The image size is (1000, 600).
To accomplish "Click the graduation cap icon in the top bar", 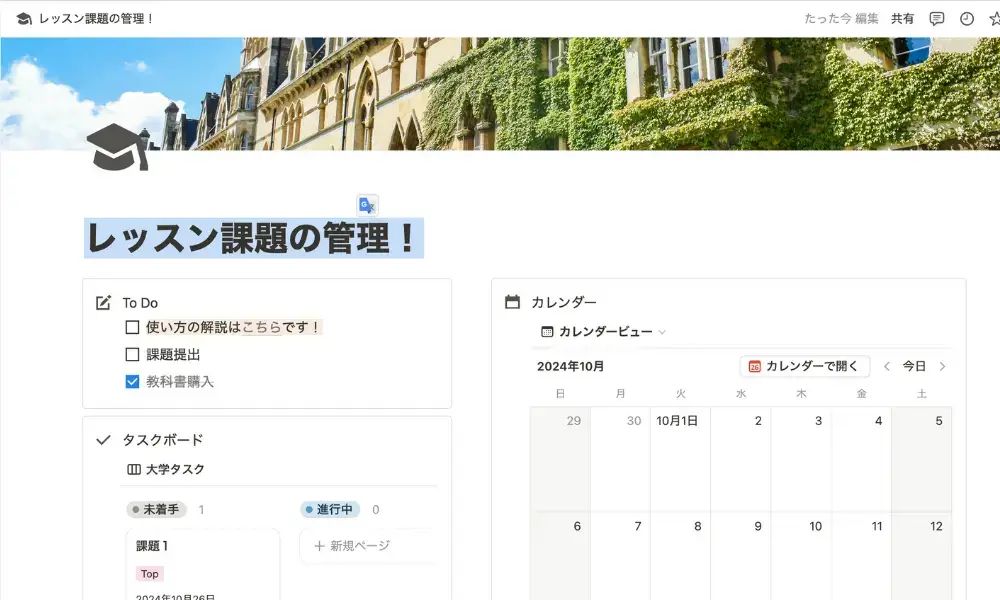I will pyautogui.click(x=24, y=18).
